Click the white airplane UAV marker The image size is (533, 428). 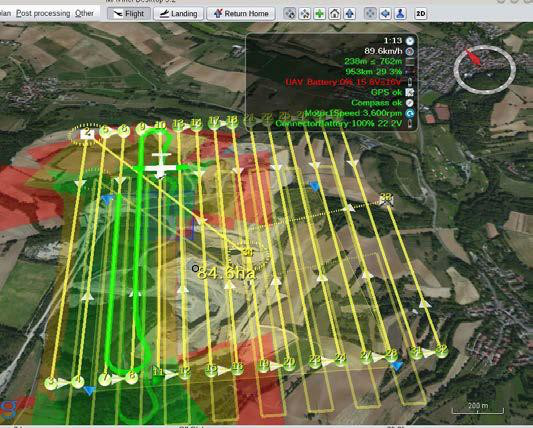coord(160,166)
